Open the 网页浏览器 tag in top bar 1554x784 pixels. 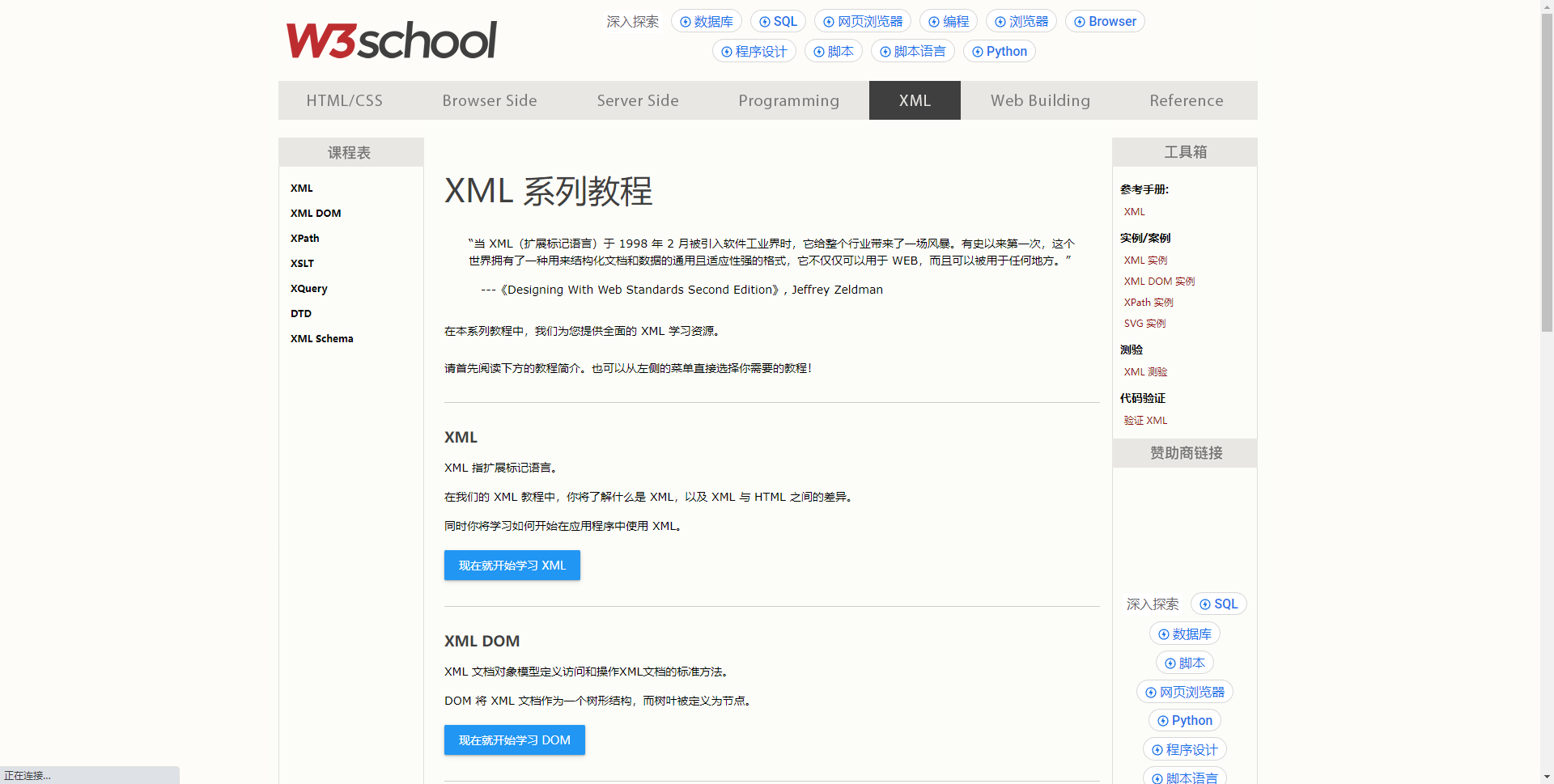(x=863, y=22)
